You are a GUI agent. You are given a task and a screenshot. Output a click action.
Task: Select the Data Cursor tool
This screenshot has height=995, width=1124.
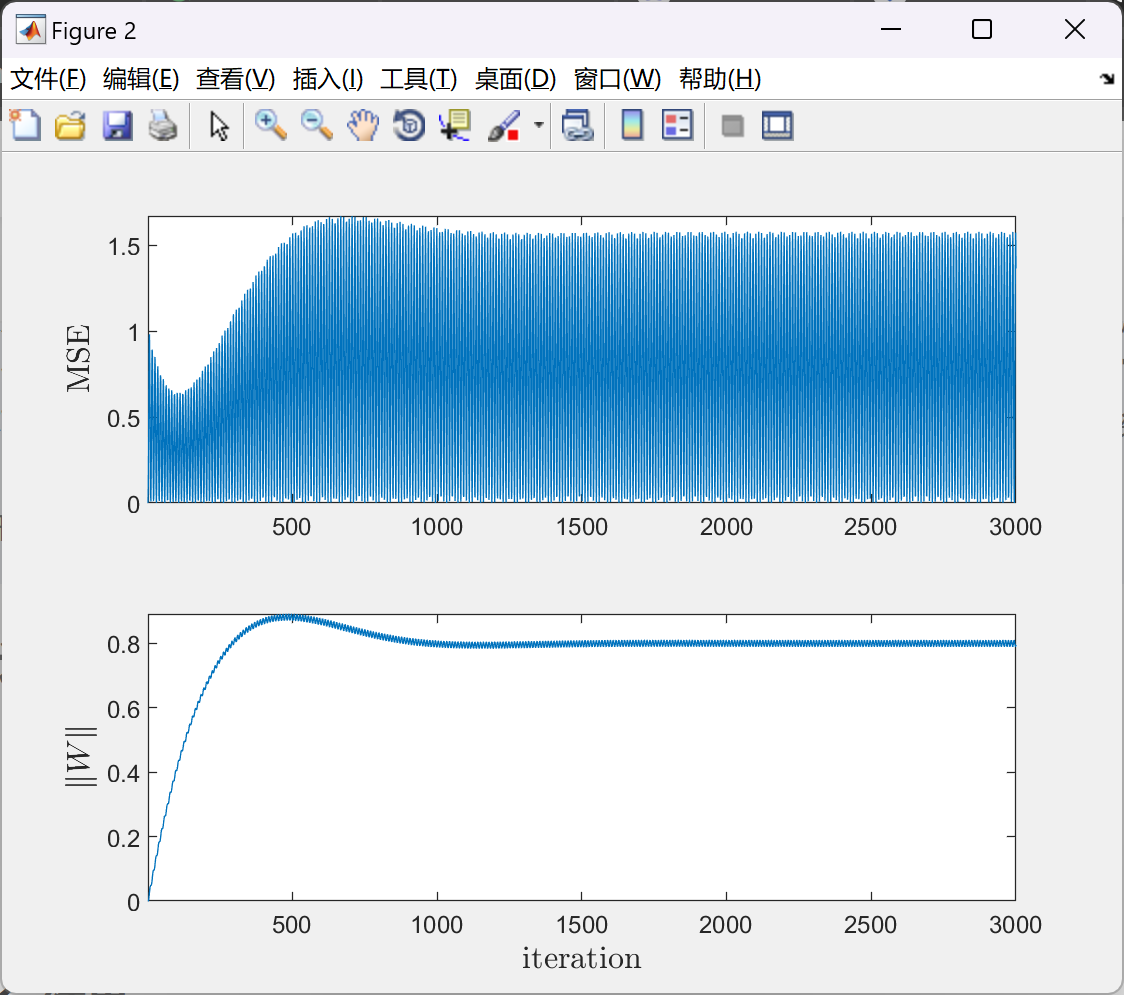point(455,125)
